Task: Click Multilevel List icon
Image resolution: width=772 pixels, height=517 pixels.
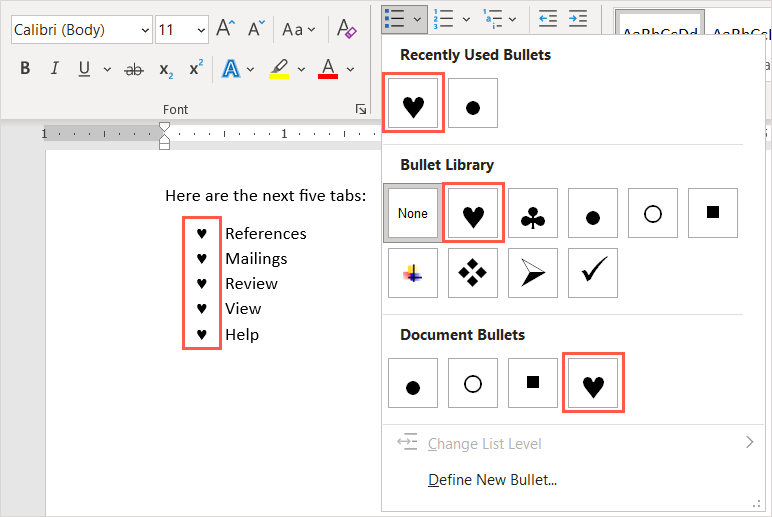Action: pos(492,19)
